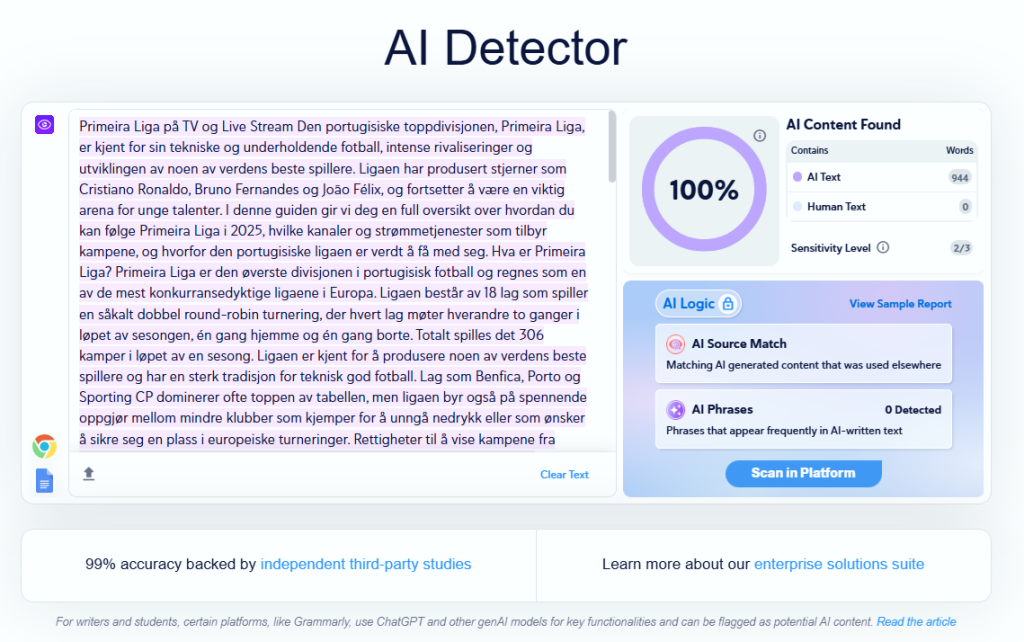
Task: Click the 100% AI score ring
Action: coord(704,190)
